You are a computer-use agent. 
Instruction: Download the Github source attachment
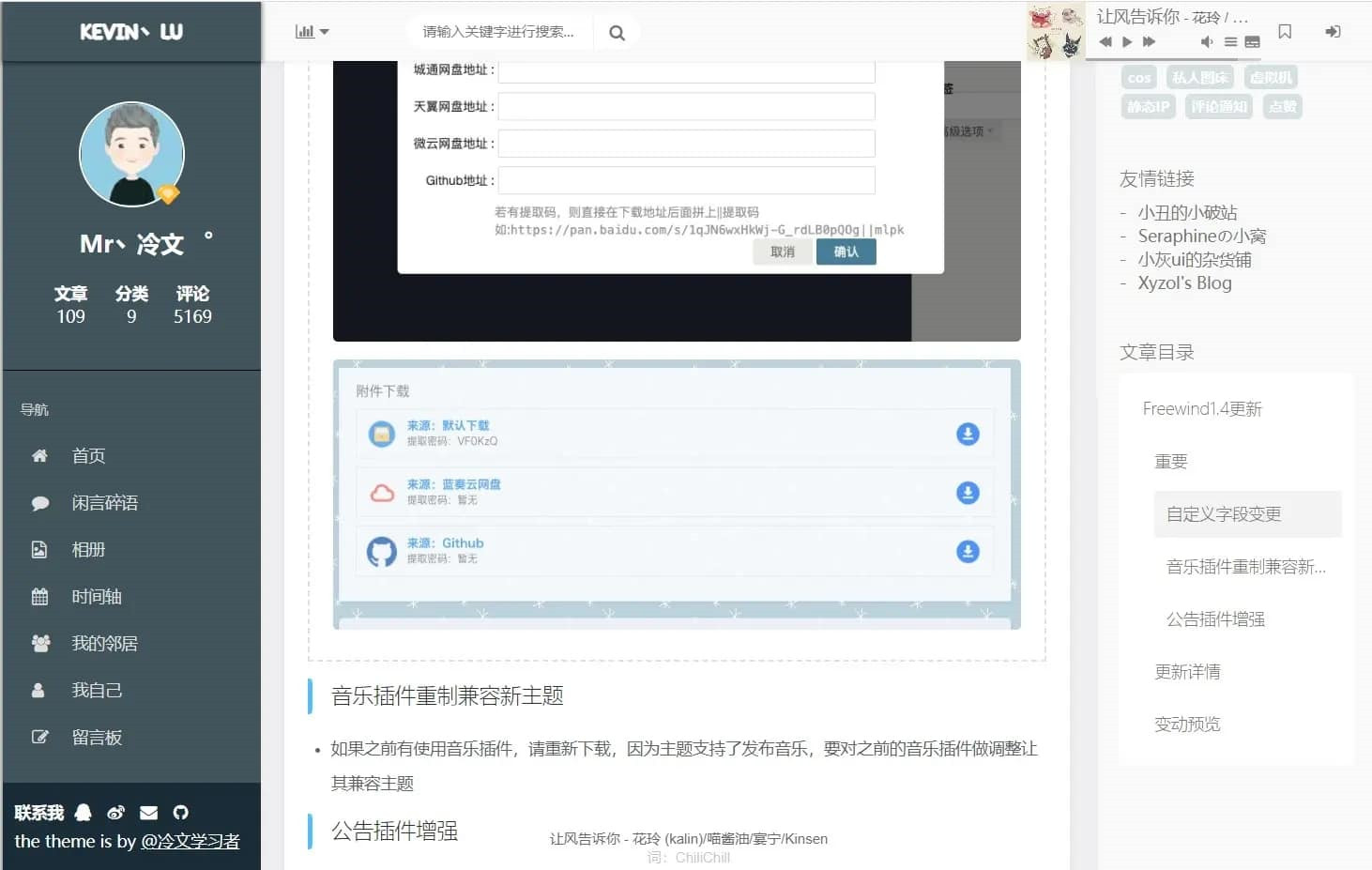(968, 552)
